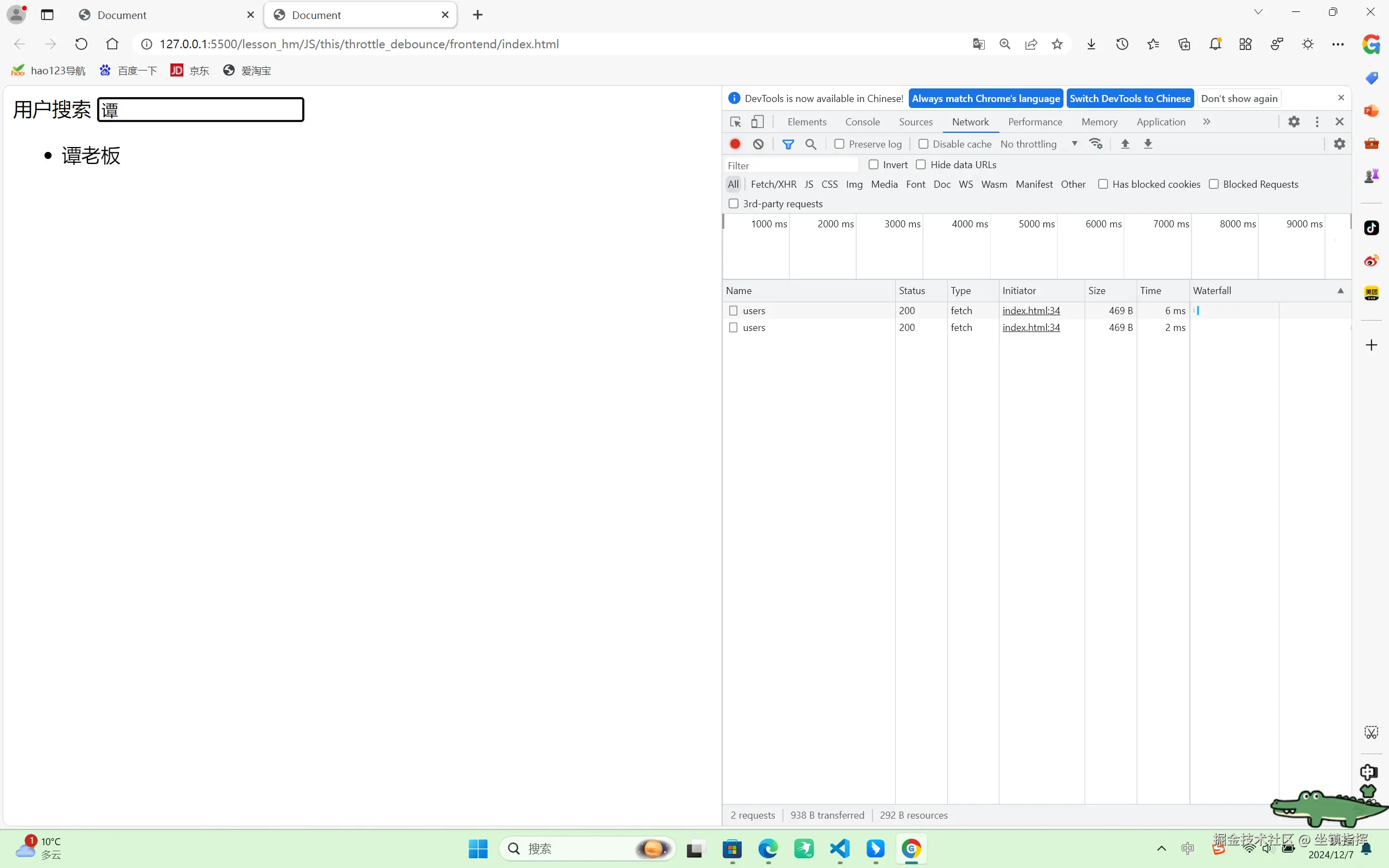The image size is (1389, 868).
Task: Open the index.html:34 initiator link
Action: coord(1031,310)
